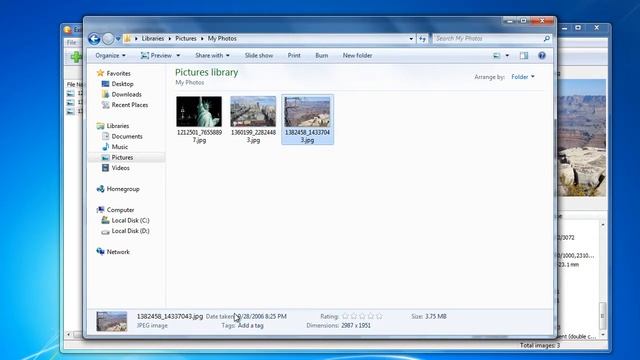
Task: Set rating to one star
Action: coord(345,316)
